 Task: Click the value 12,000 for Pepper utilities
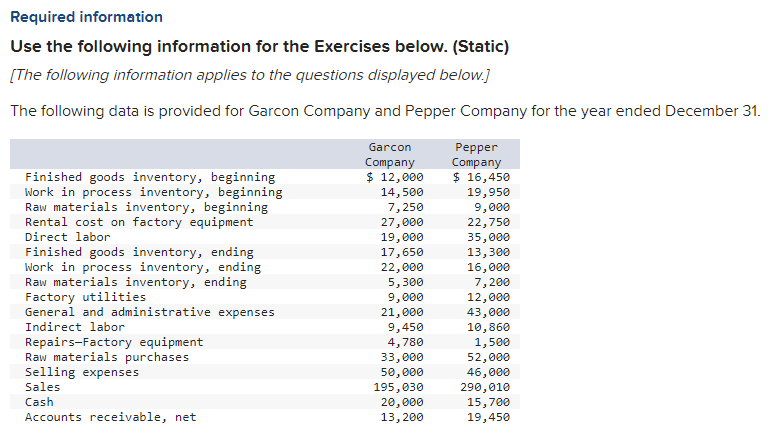tap(488, 297)
